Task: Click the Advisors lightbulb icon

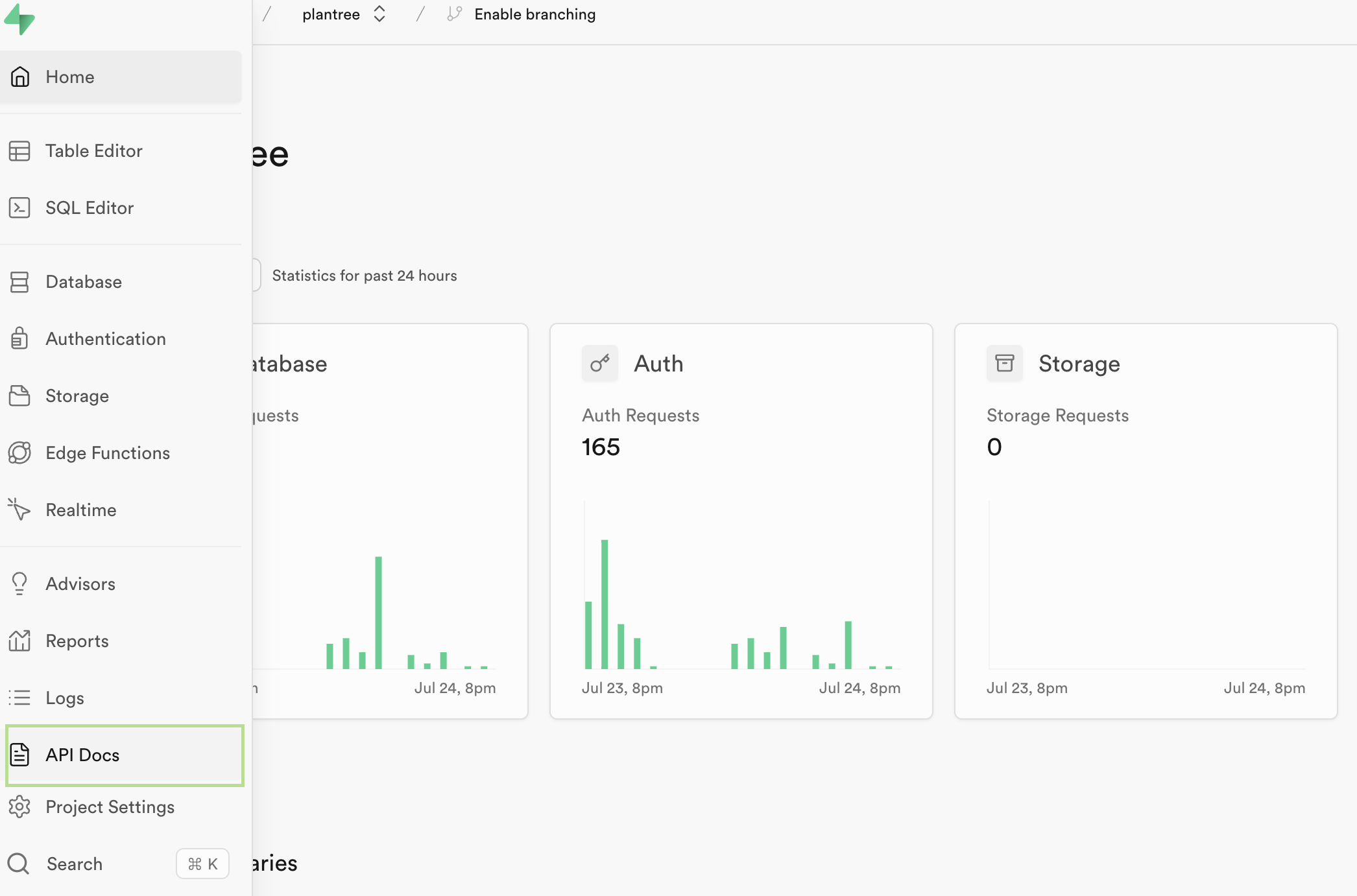Action: pyautogui.click(x=19, y=584)
